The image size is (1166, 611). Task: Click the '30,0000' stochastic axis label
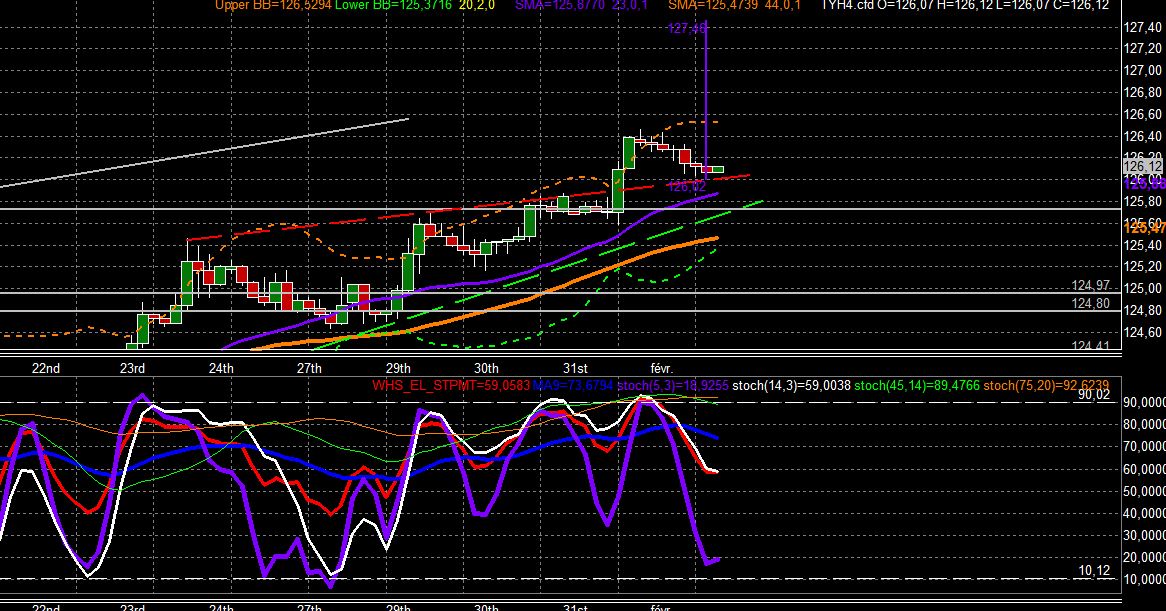coord(1144,535)
